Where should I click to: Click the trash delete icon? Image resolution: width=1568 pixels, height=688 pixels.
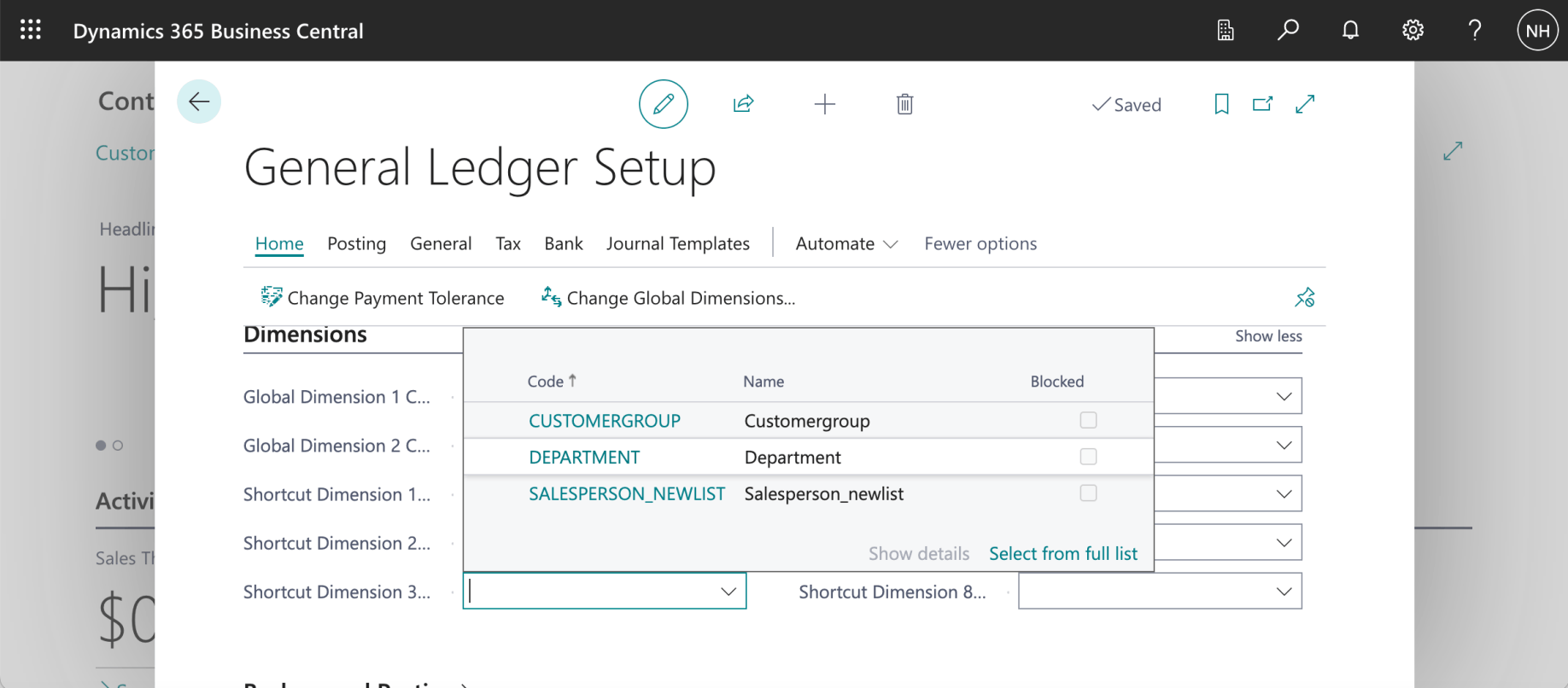click(904, 104)
